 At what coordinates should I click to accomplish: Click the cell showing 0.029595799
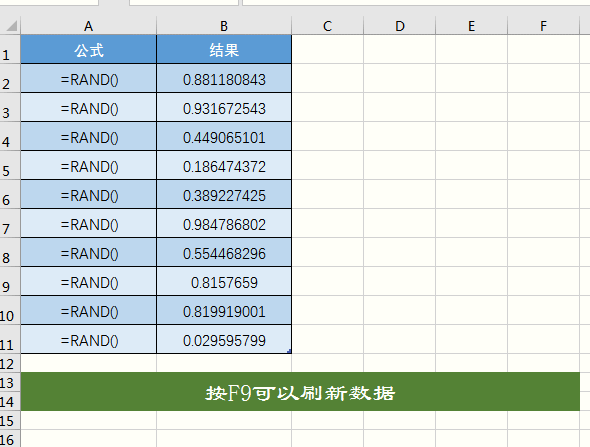click(x=224, y=339)
